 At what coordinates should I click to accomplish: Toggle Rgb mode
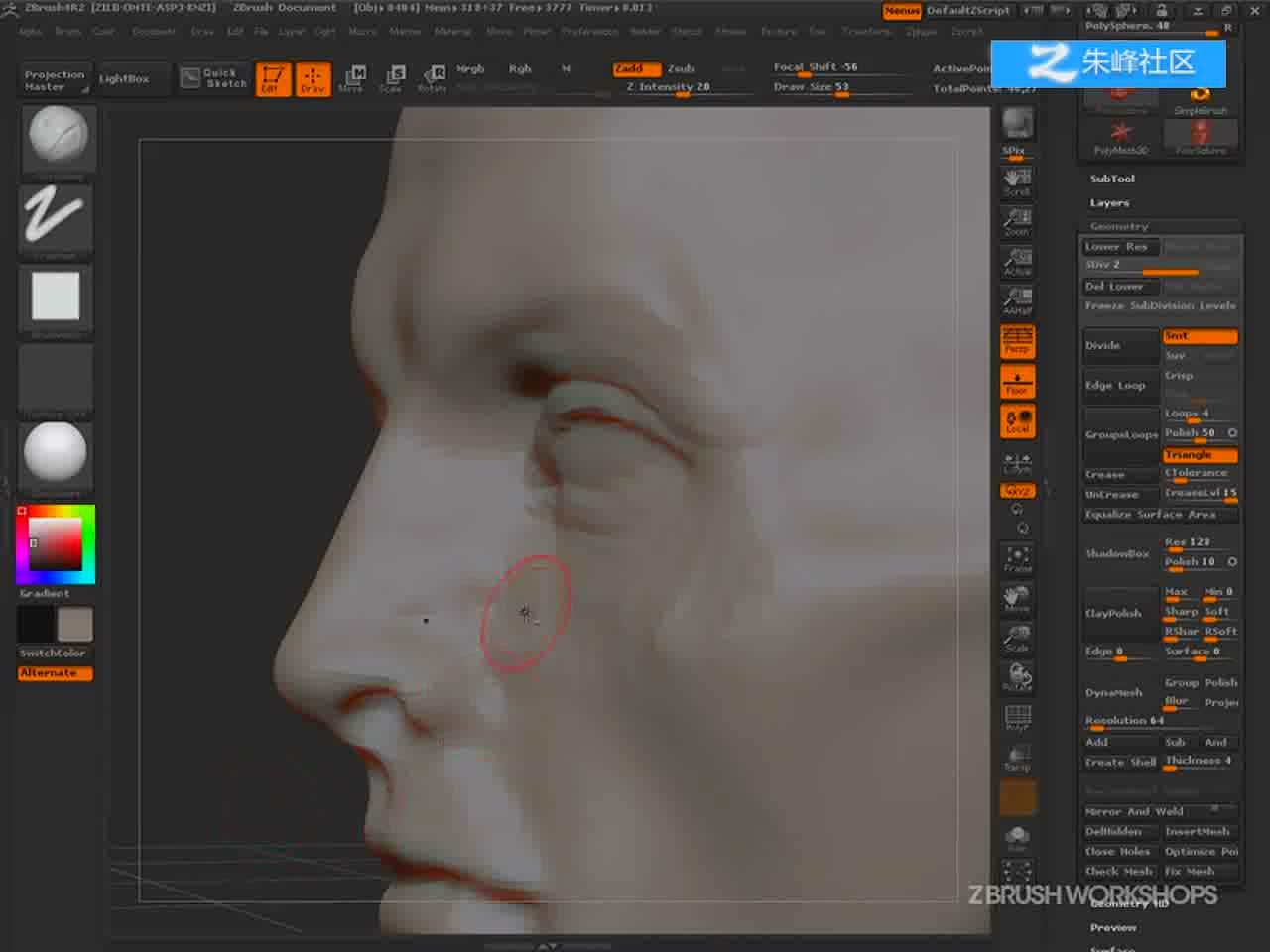point(520,69)
